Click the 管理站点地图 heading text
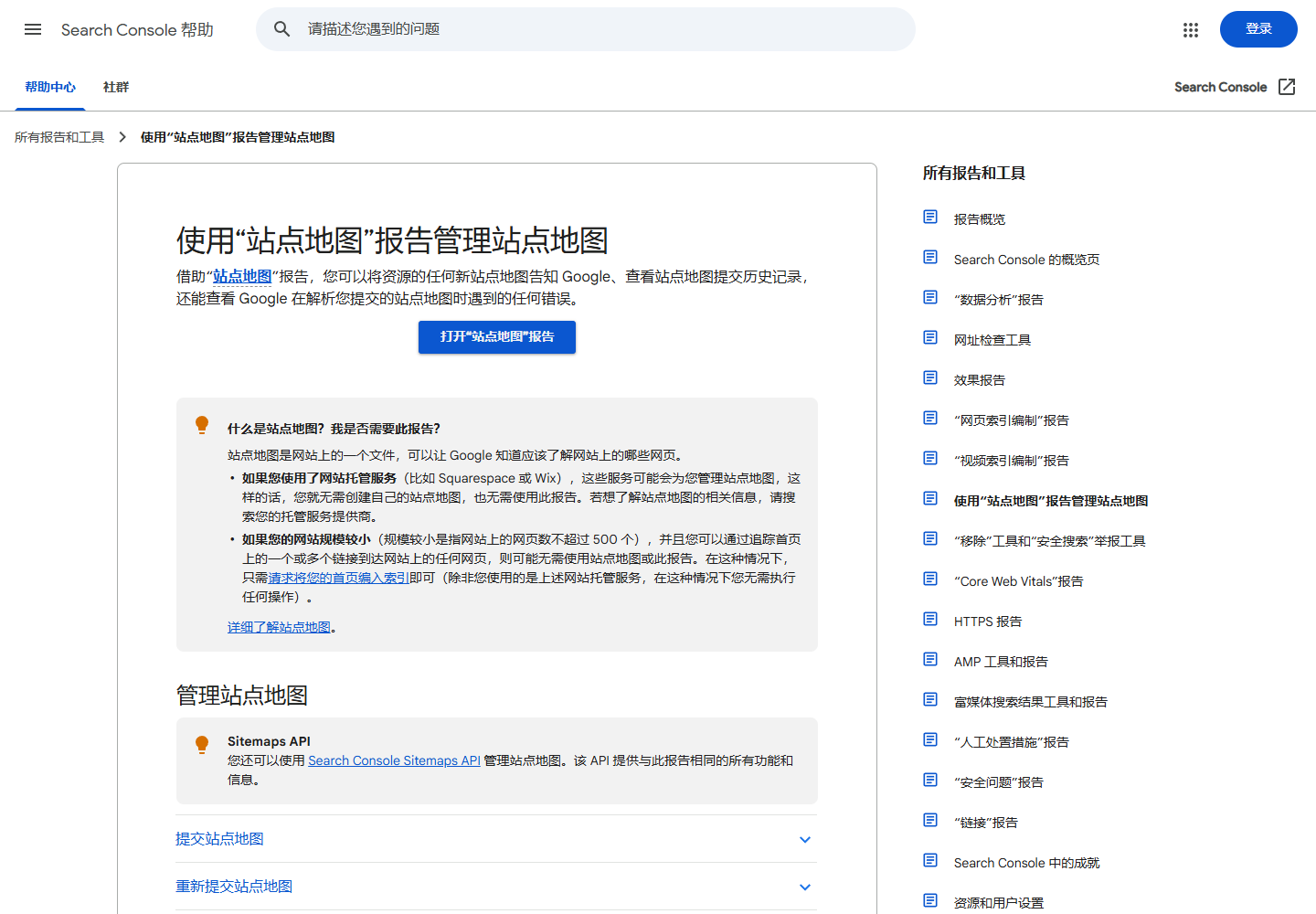The image size is (1316, 914). (241, 696)
